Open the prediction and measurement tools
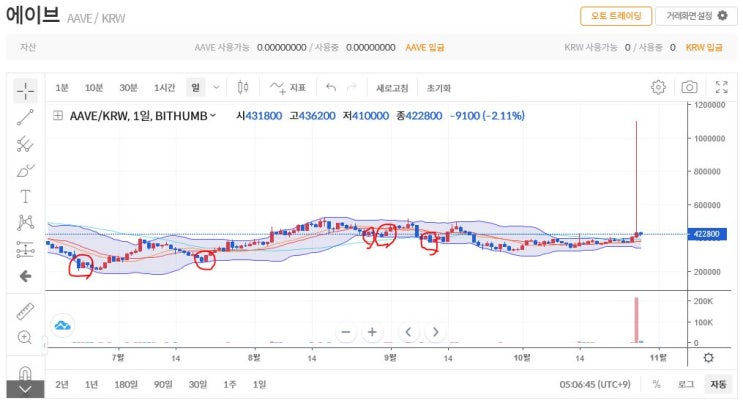The image size is (743, 406). (25, 249)
